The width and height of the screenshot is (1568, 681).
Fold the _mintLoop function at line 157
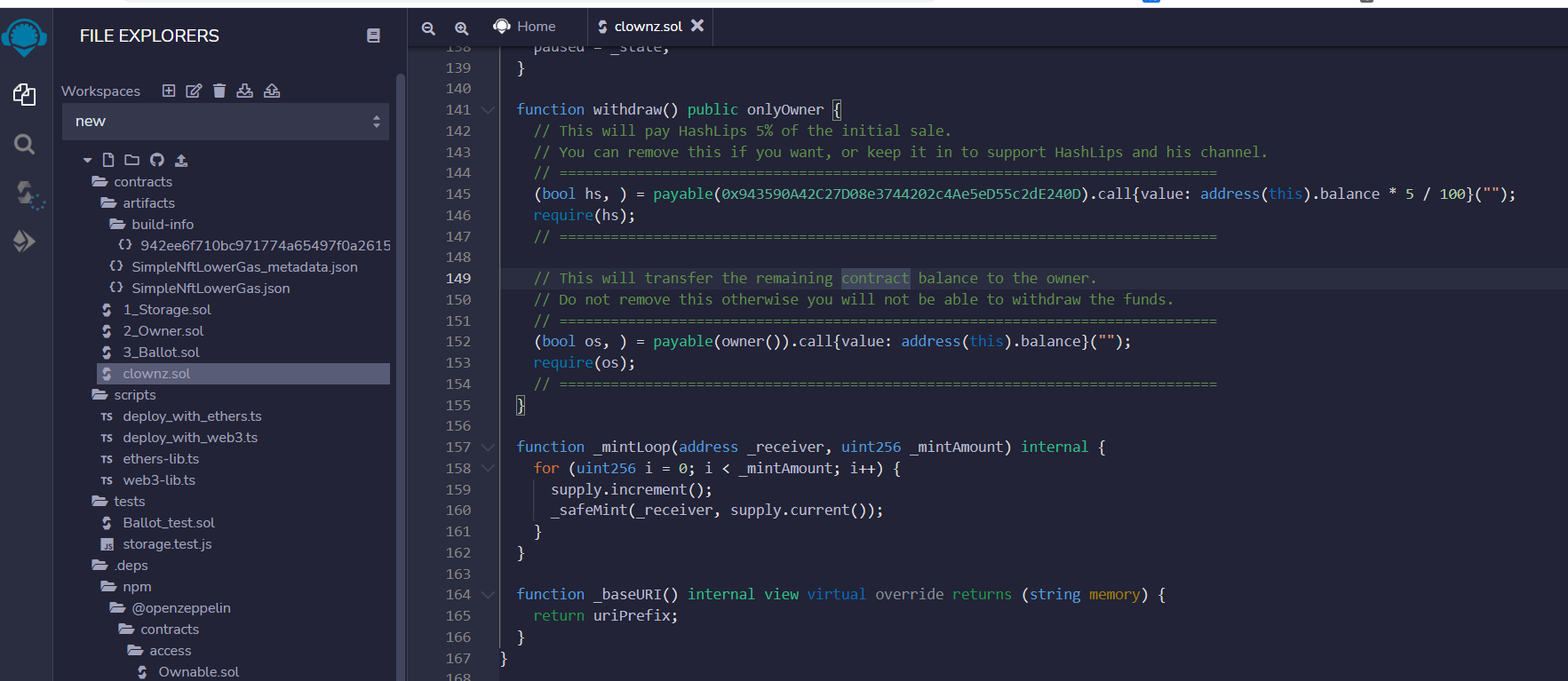pyautogui.click(x=488, y=447)
